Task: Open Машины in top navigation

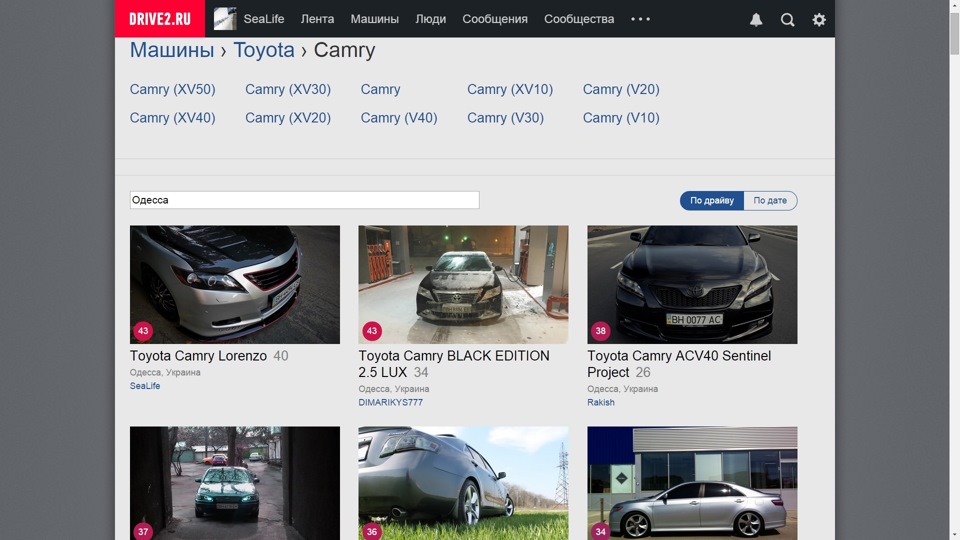Action: [375, 19]
